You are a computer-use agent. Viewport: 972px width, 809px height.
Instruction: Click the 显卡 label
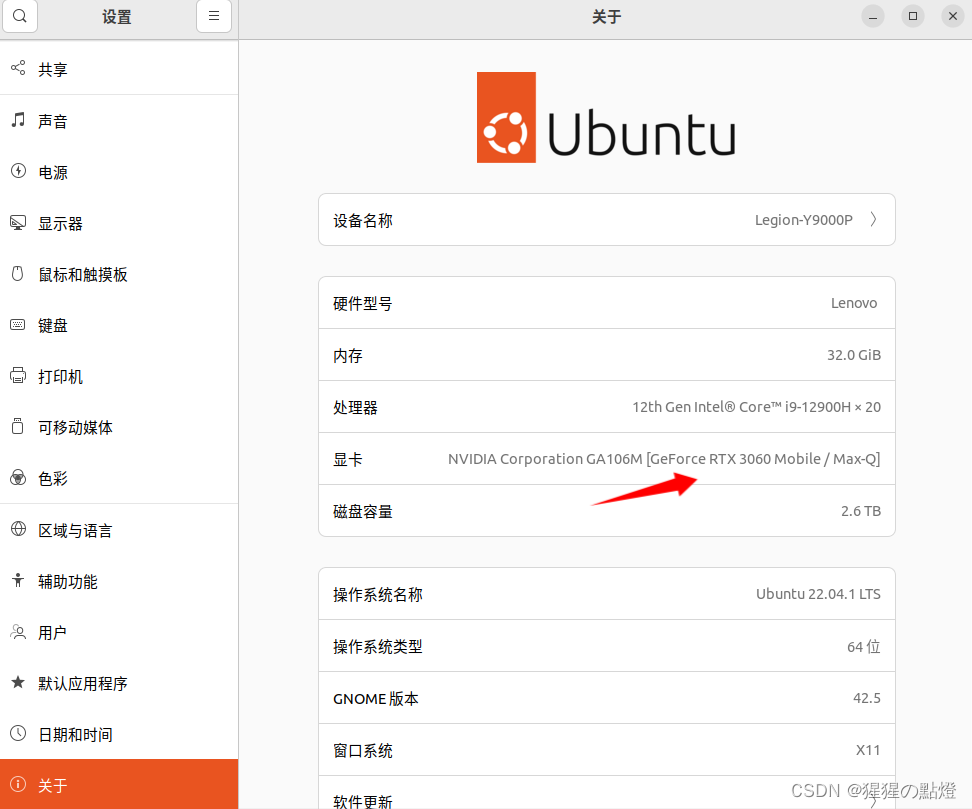pyautogui.click(x=348, y=459)
